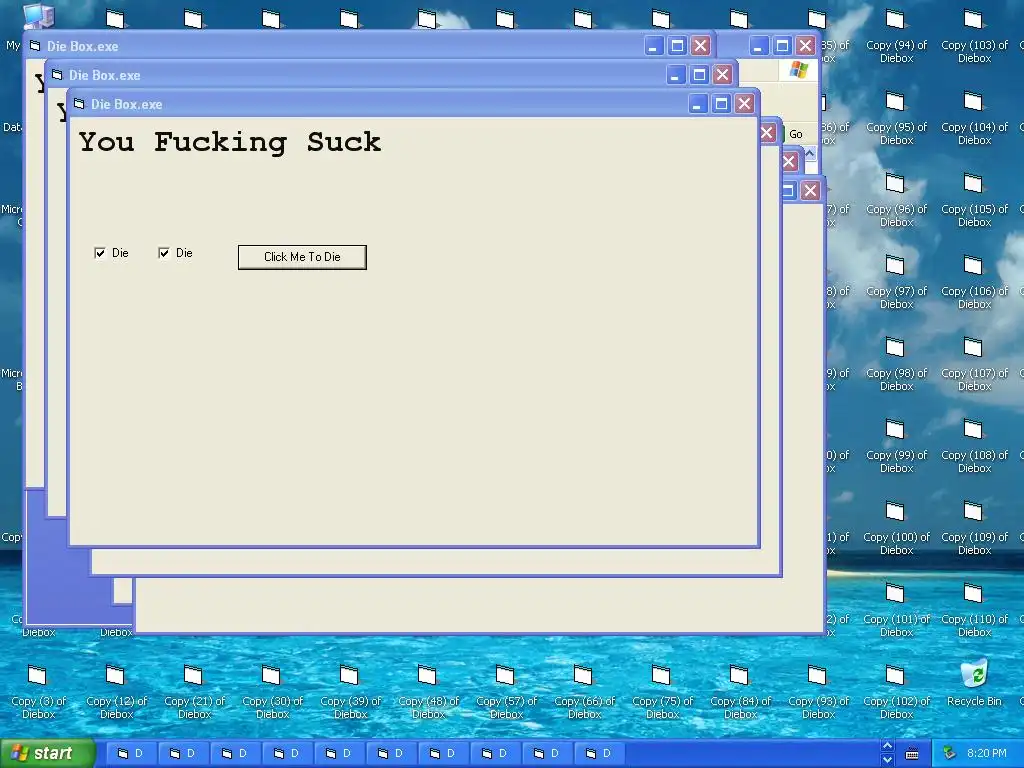This screenshot has width=1024, height=768.
Task: Minimize the frontmost Die Box.exe window
Action: 697,104
